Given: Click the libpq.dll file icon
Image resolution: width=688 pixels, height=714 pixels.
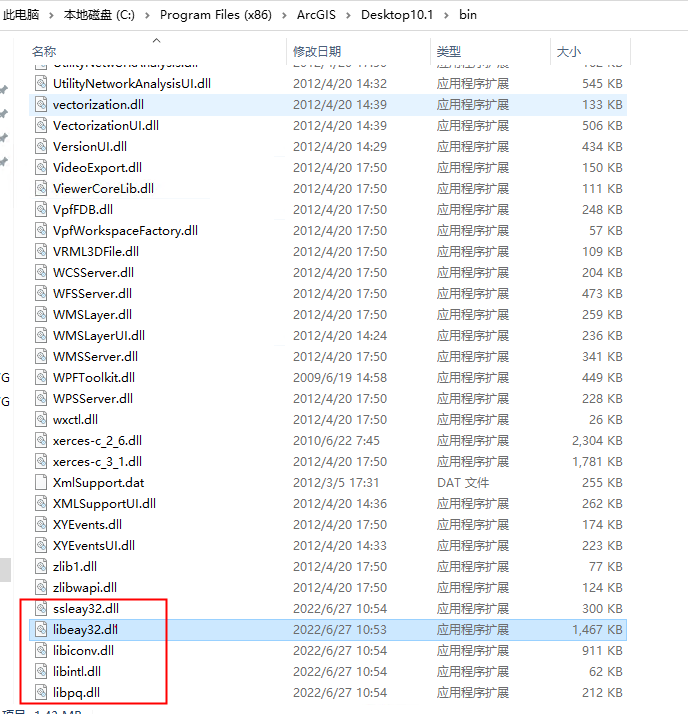Looking at the screenshot, I should pos(41,693).
